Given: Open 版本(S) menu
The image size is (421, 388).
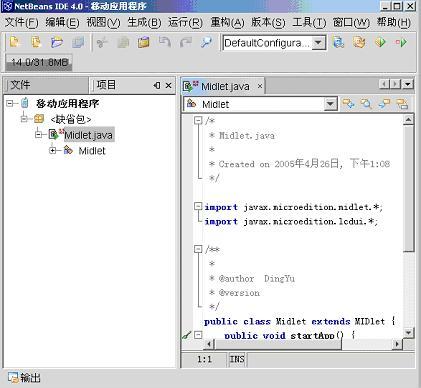Looking at the screenshot, I should [x=268, y=22].
